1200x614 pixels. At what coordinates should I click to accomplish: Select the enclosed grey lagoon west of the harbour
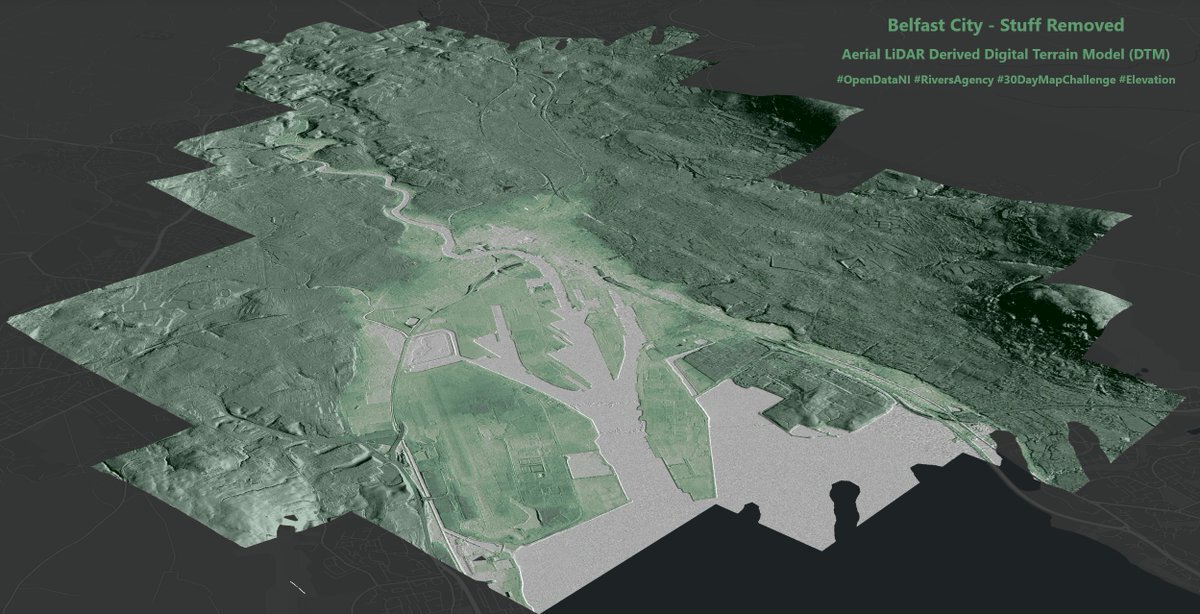pyautogui.click(x=431, y=349)
